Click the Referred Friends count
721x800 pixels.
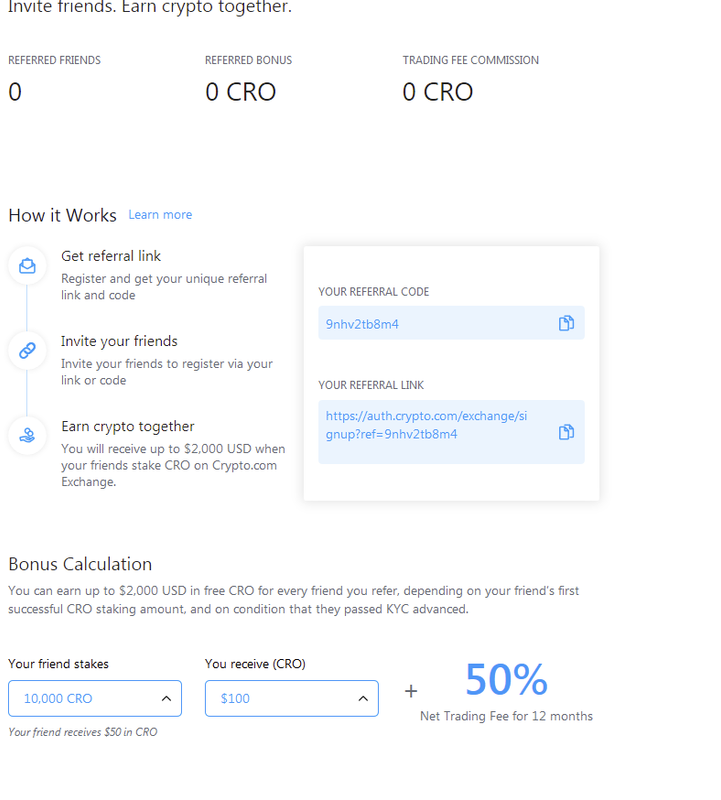[15, 92]
